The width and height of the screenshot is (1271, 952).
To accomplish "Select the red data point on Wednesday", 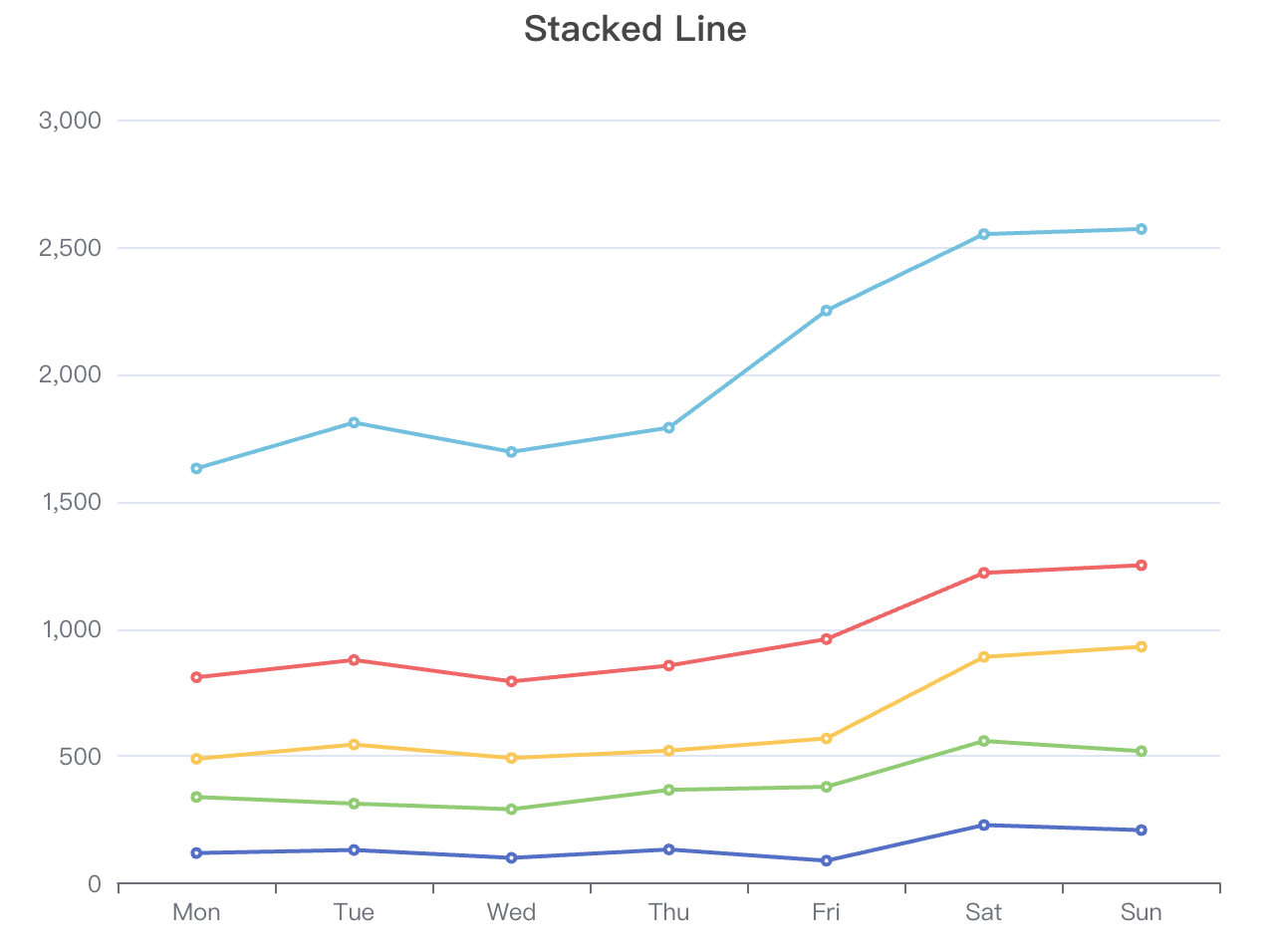I will (x=511, y=681).
